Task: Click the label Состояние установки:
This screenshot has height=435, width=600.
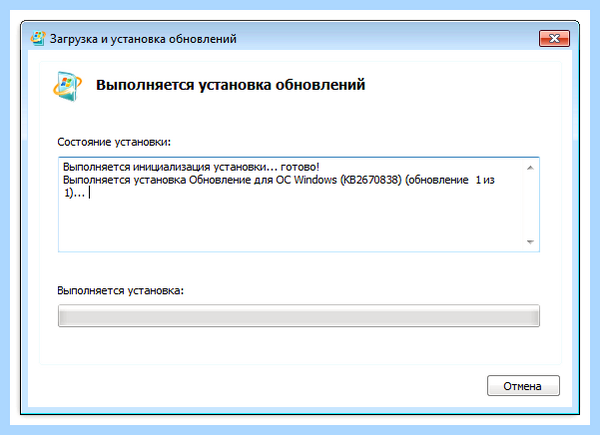Action: [114, 142]
